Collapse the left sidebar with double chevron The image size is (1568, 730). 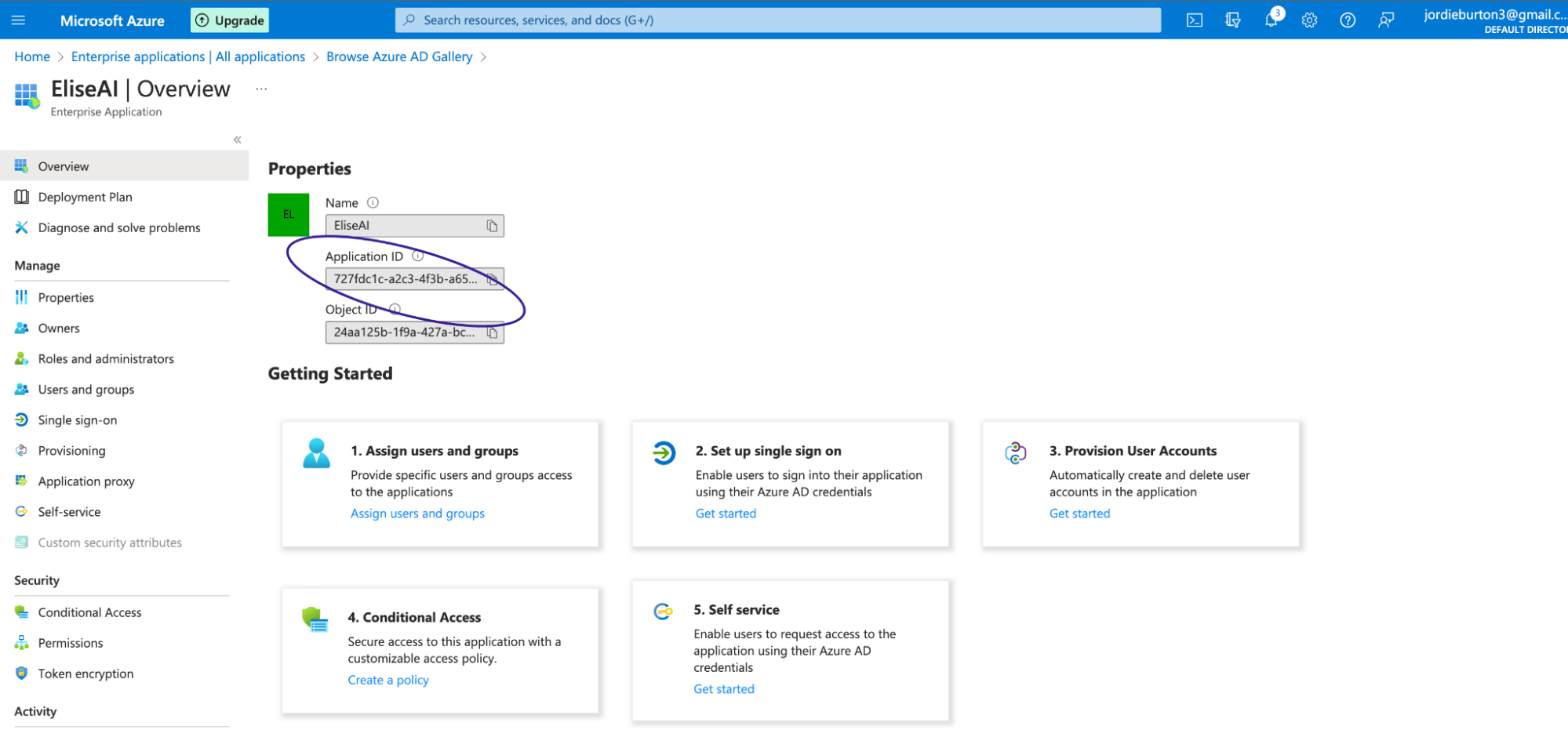pos(237,140)
